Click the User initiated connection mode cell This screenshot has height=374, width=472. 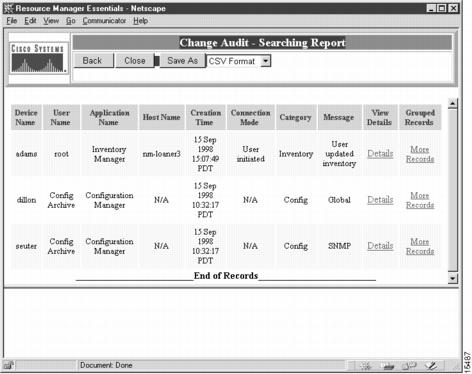[250, 154]
